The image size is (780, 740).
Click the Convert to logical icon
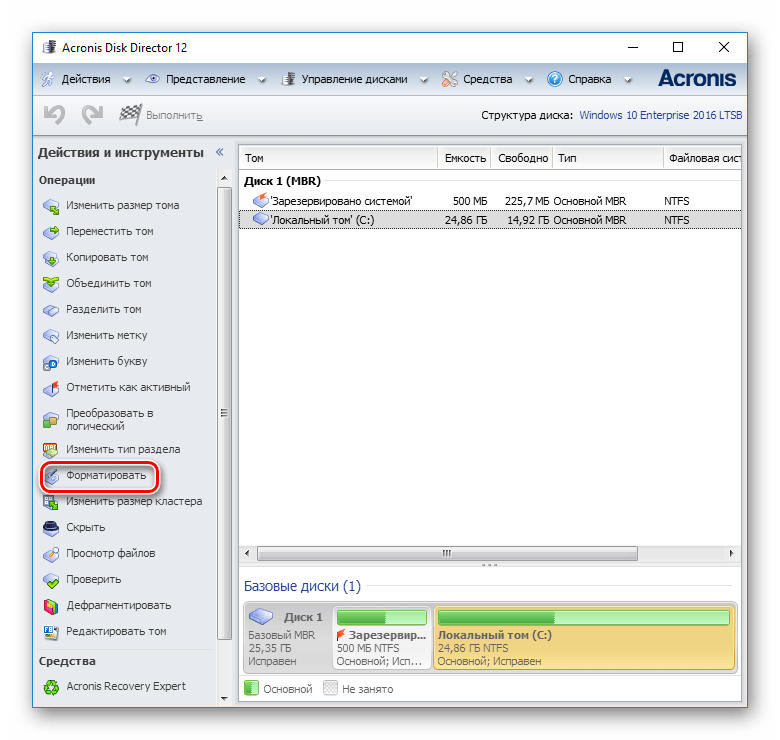pyautogui.click(x=51, y=419)
